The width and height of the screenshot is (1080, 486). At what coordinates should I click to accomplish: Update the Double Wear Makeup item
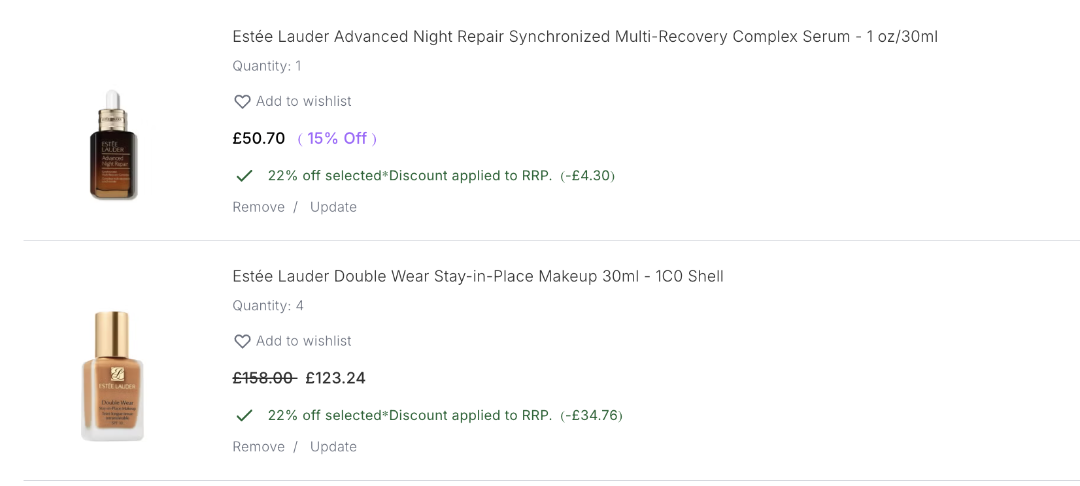333,447
